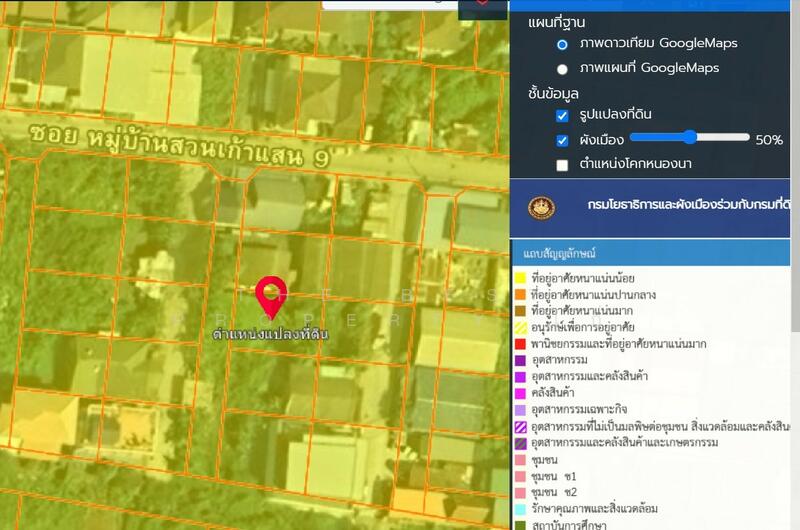Screen dimensions: 800x530
Task: Click red swatch for commercial zone
Action: click(520, 343)
